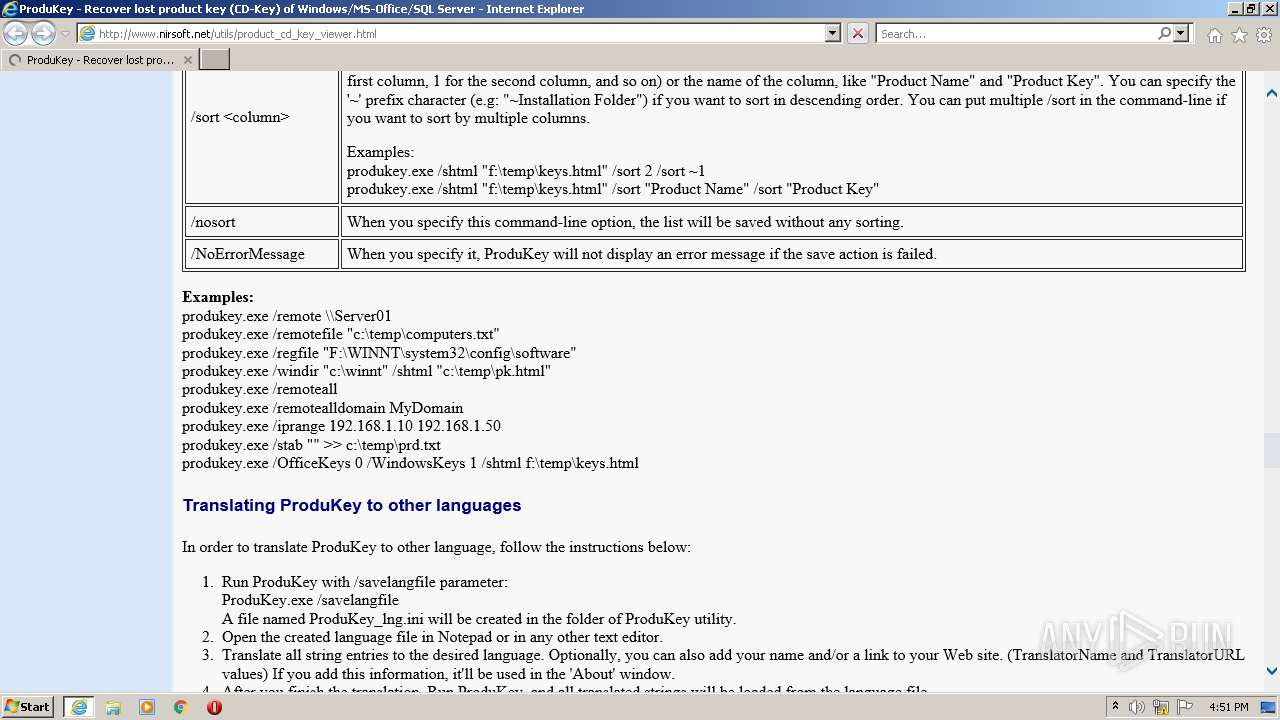Image resolution: width=1280 pixels, height=720 pixels.
Task: Open Favorites with the star icon
Action: click(x=1239, y=35)
